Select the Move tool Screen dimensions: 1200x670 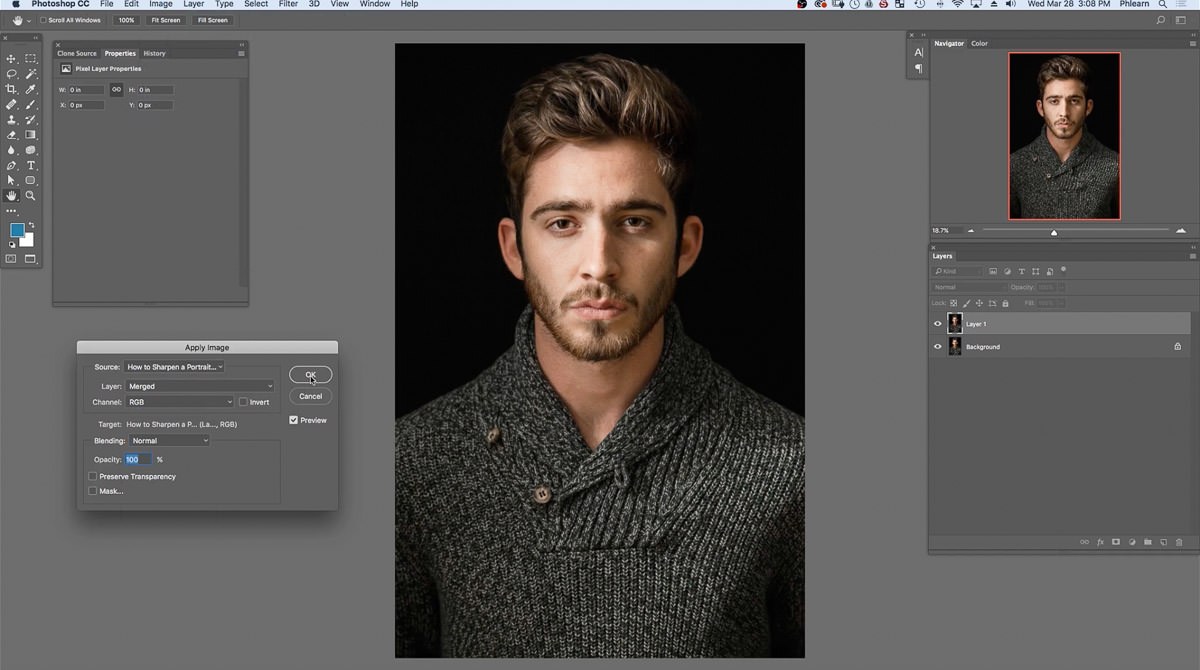coord(12,59)
